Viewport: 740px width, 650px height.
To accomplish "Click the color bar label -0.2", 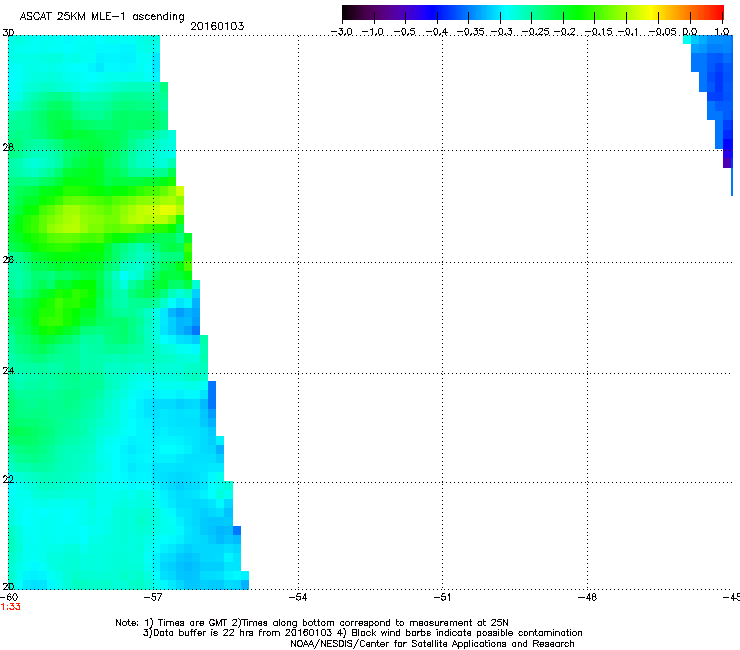I will click(x=565, y=32).
